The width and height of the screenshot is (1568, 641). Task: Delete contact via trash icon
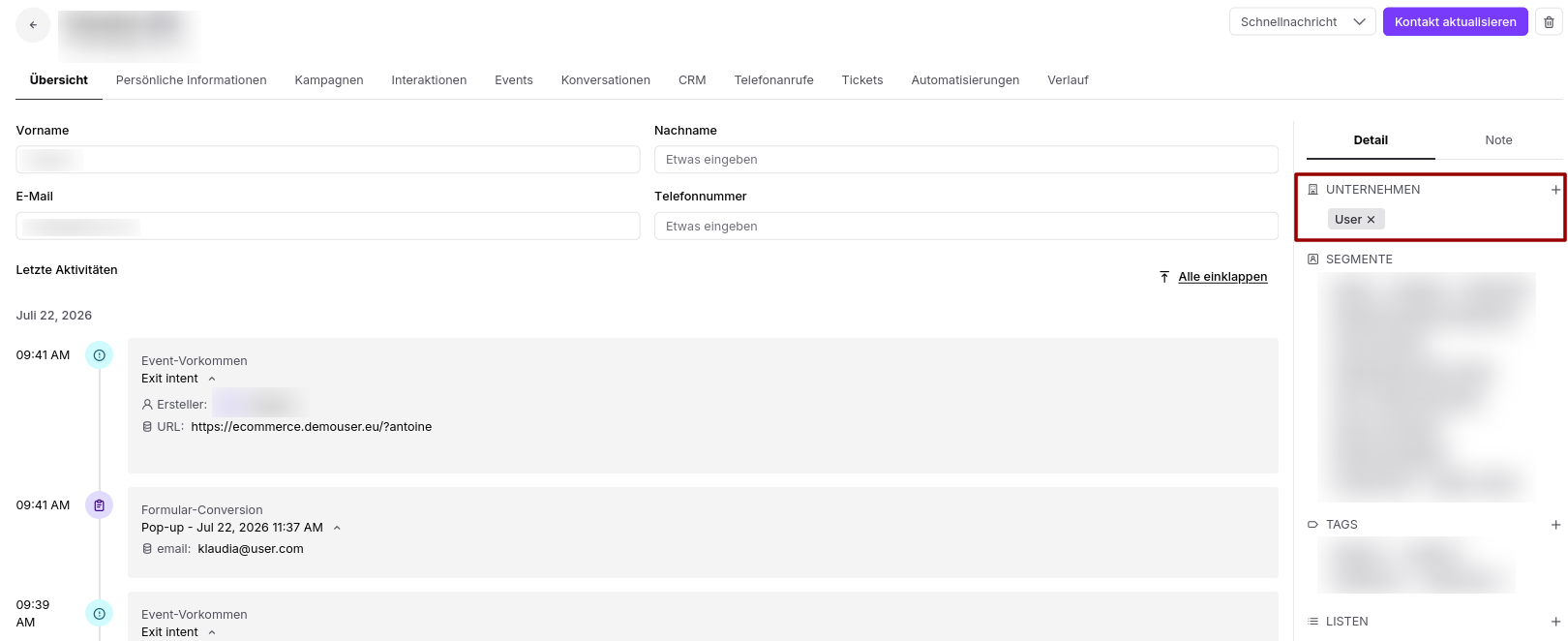[x=1549, y=22]
